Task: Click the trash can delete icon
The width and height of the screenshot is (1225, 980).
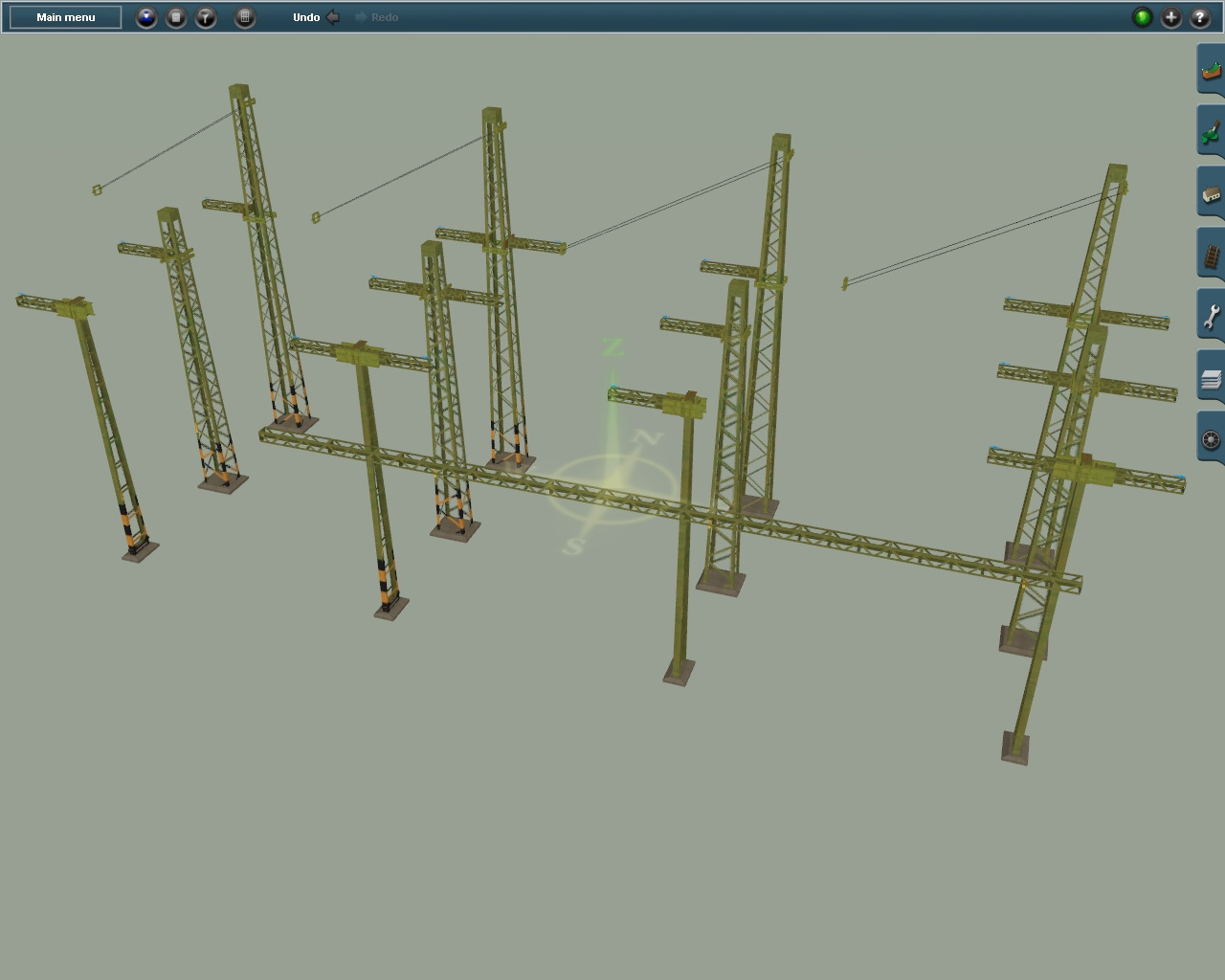Action: click(x=176, y=17)
